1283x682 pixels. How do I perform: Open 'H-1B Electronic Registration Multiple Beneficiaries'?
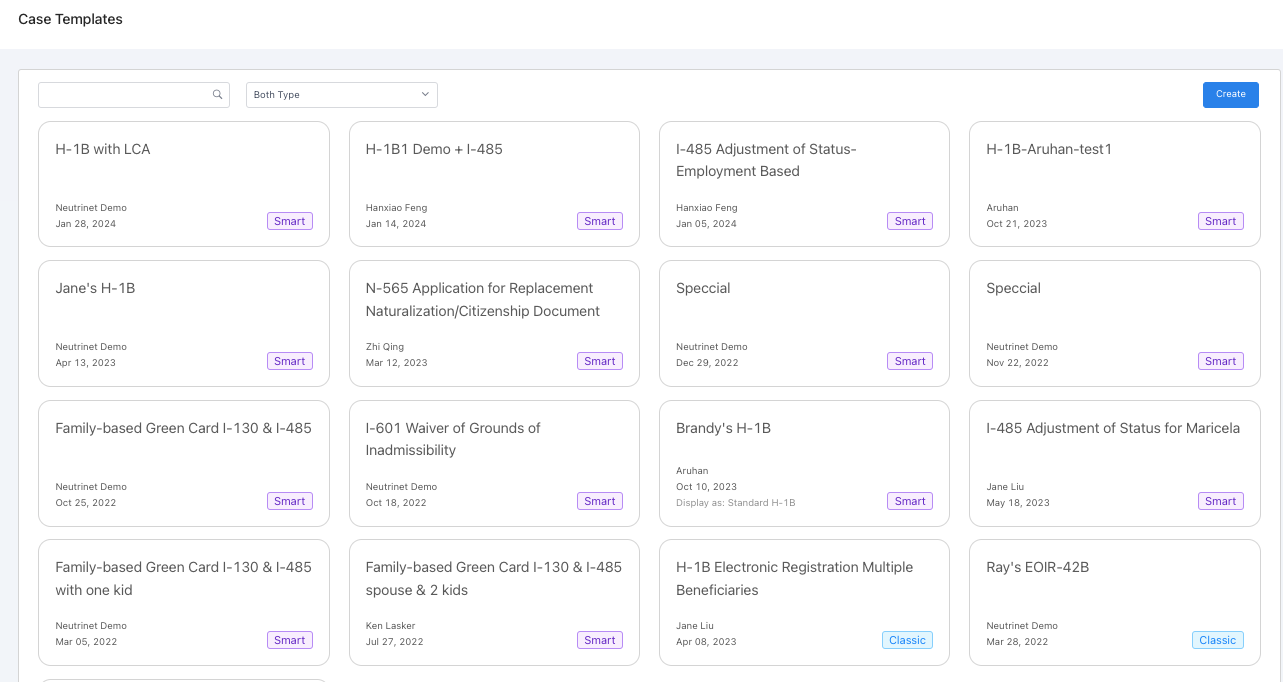coord(804,600)
